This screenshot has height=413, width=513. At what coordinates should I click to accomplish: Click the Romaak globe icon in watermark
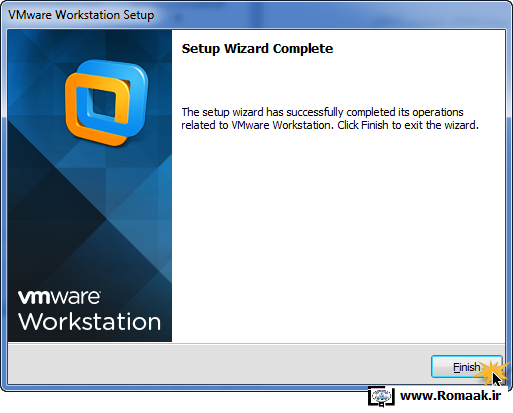(x=381, y=397)
